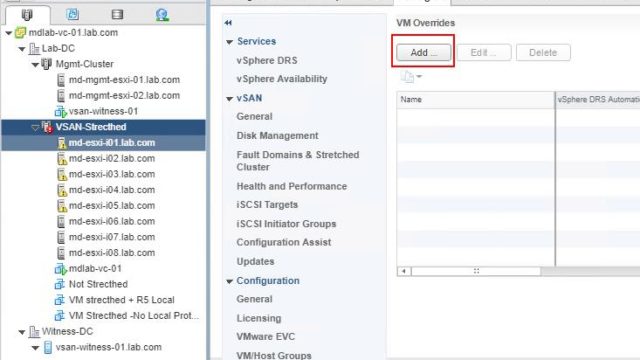Click the alert cluster icon of VSAN-Strecthed

47,127
